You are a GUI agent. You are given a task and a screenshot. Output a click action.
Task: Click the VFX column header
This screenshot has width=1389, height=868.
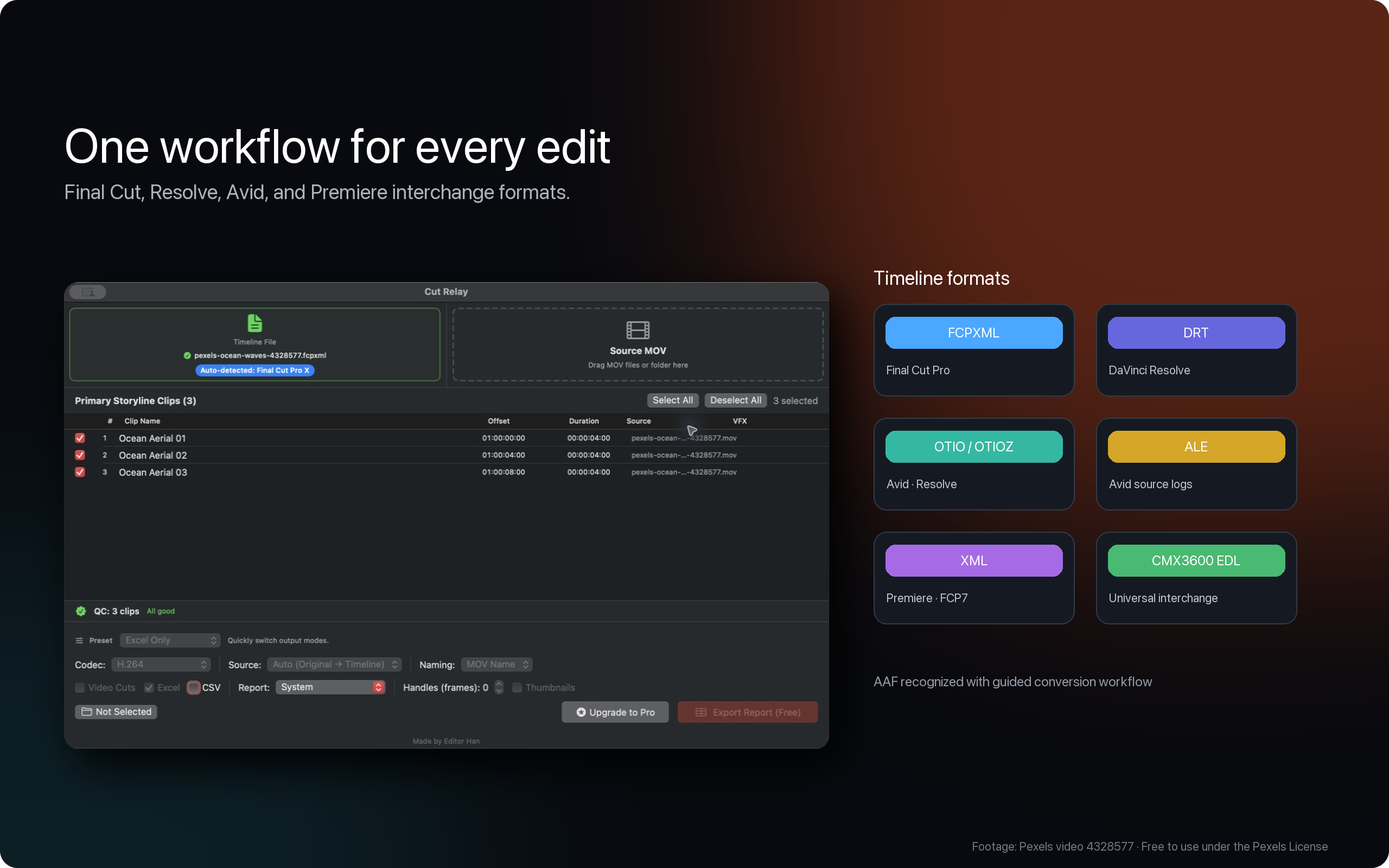740,421
